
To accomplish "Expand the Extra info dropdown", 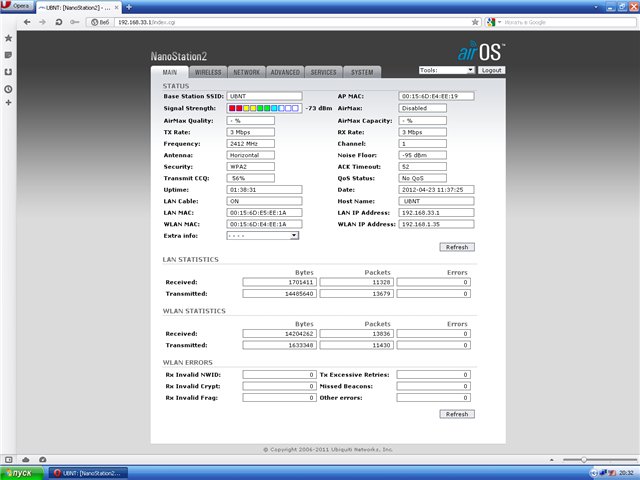I will pos(263,236).
